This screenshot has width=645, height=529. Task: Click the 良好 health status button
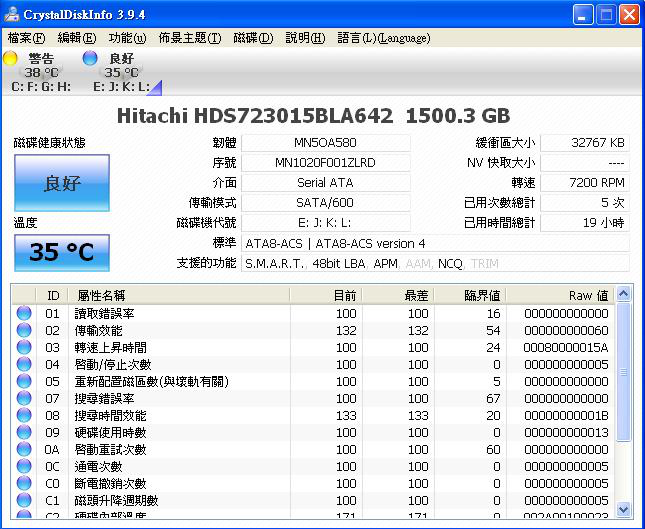(62, 183)
